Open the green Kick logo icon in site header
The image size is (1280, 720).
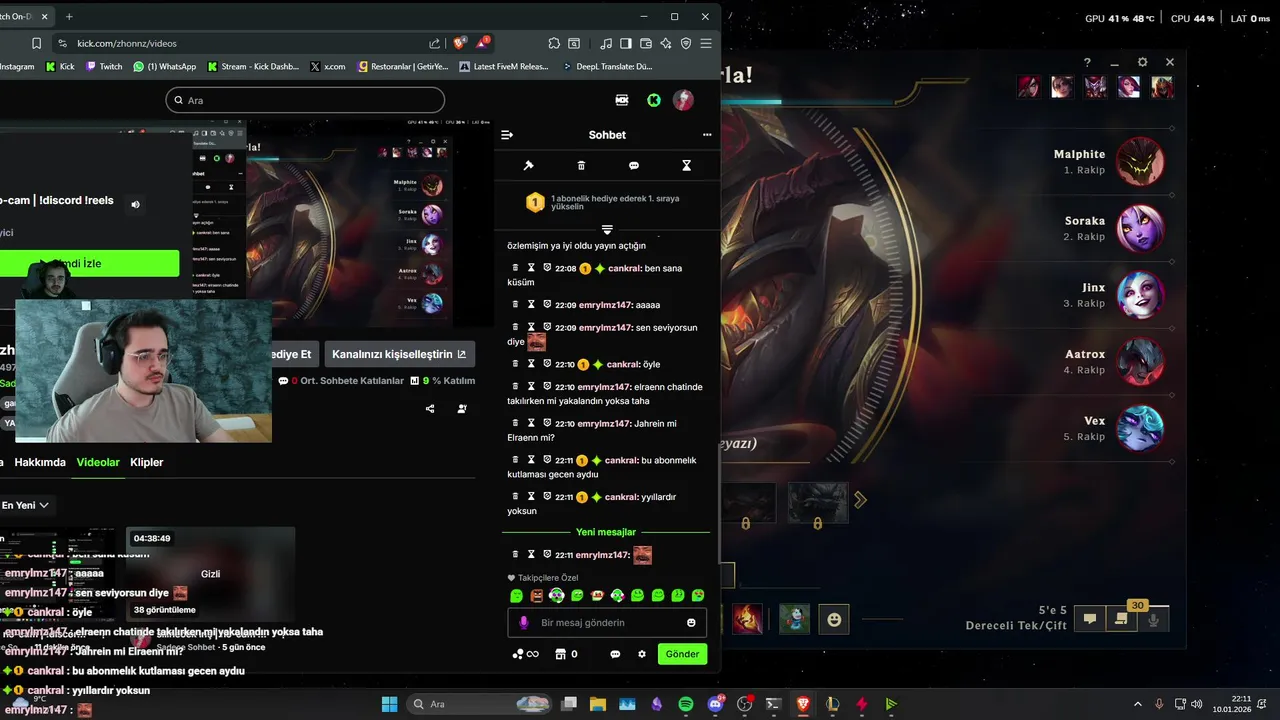(653, 100)
